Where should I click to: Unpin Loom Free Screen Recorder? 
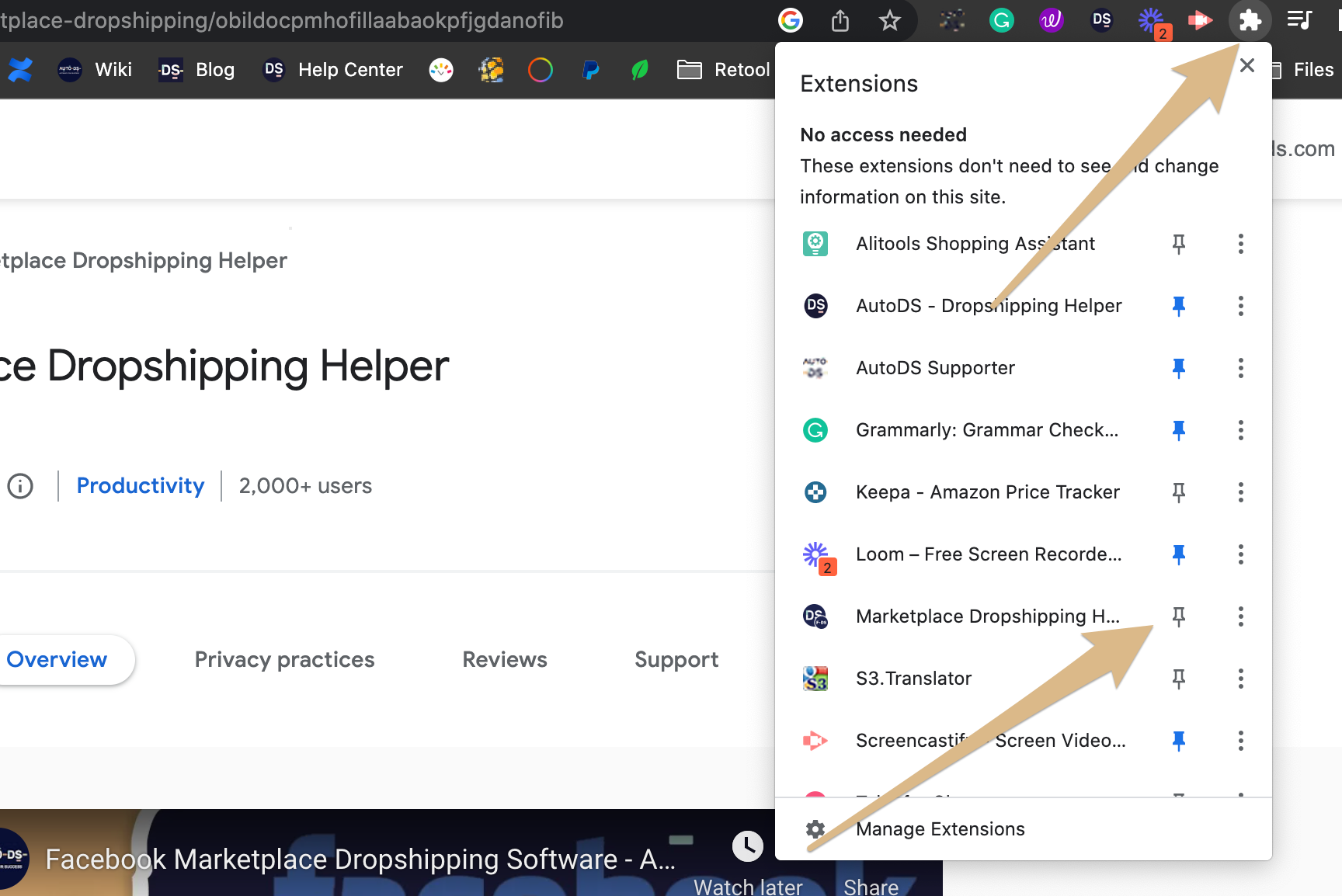pos(1179,554)
